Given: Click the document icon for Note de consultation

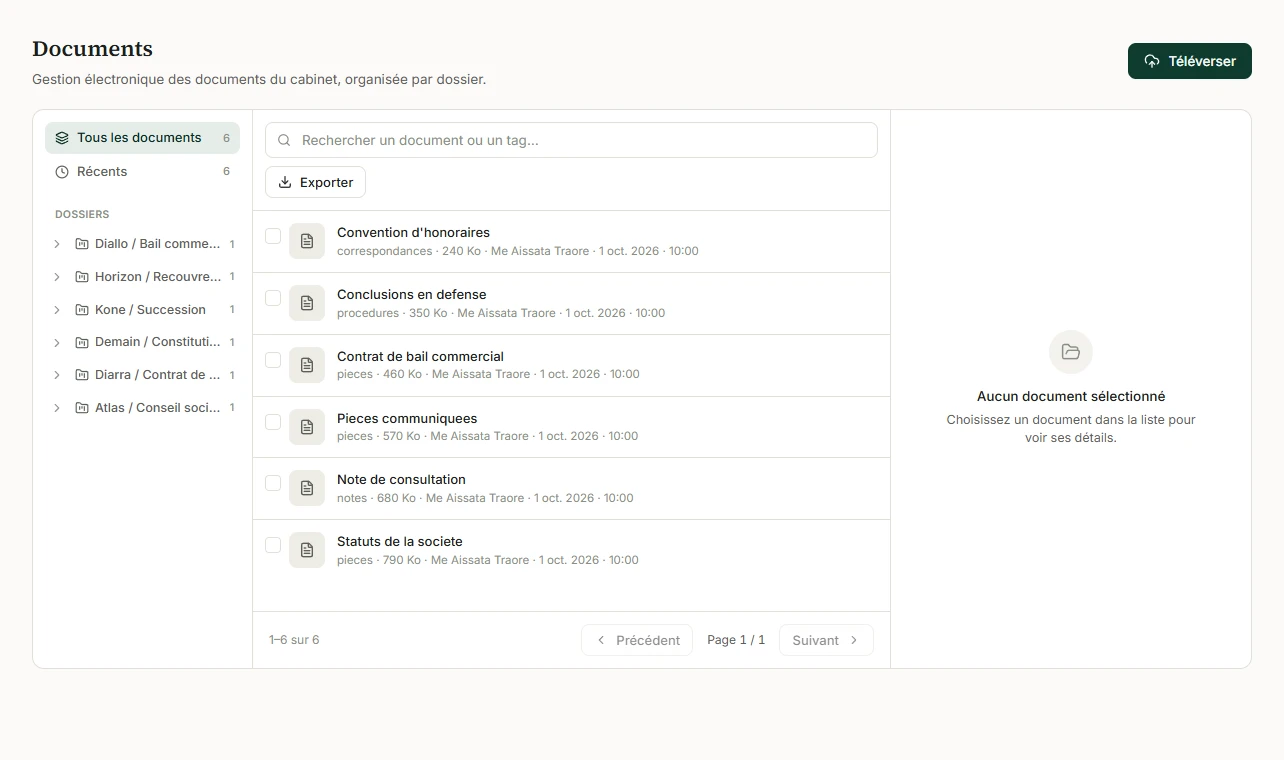Looking at the screenshot, I should click(307, 488).
